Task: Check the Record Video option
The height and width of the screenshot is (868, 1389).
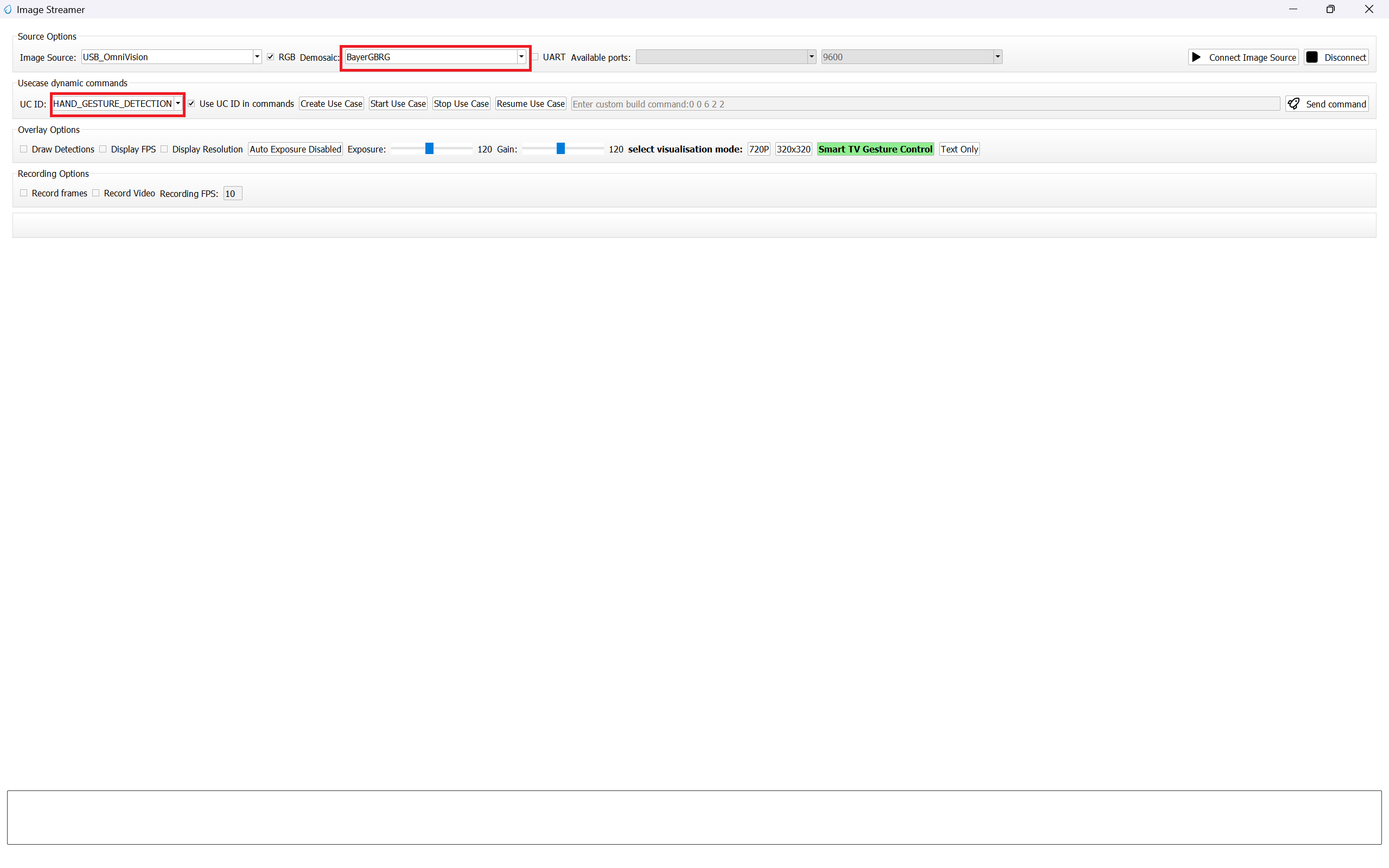Action: tap(97, 194)
